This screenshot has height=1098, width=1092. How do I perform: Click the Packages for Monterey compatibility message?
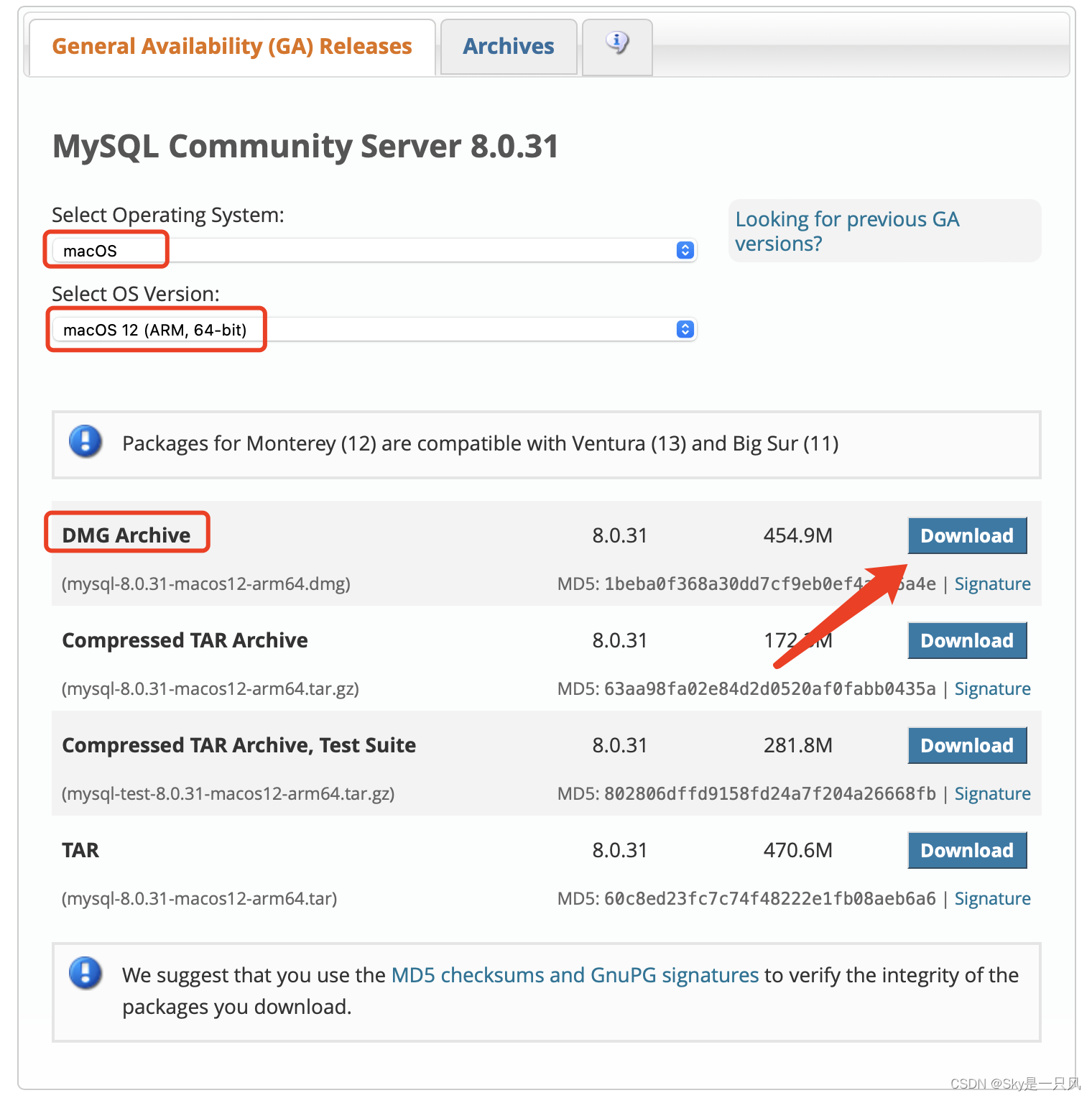[481, 443]
